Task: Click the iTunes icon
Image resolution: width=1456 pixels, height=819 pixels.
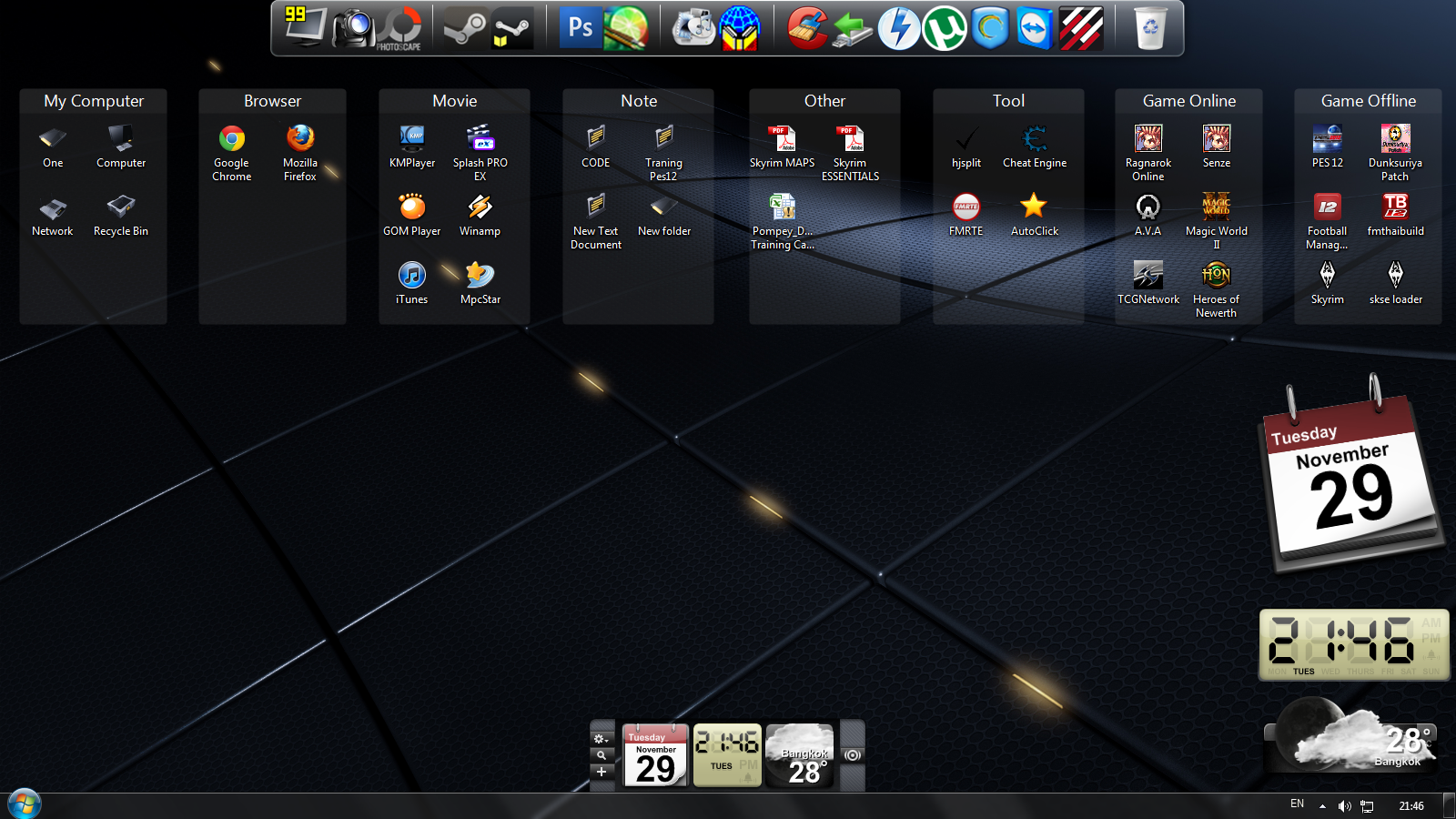Action: click(x=412, y=283)
